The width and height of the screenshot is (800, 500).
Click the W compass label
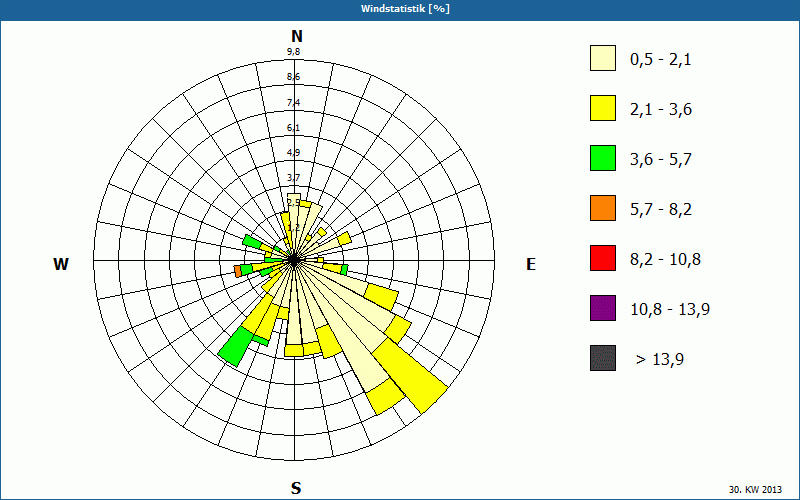(61, 264)
